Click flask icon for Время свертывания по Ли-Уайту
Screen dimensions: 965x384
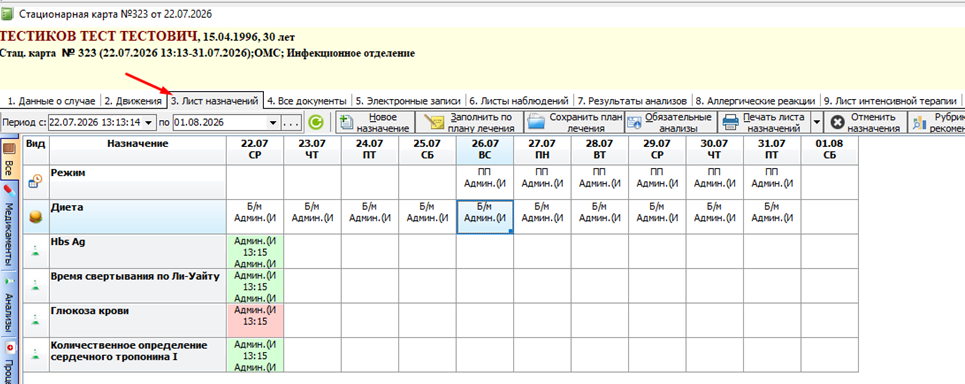(36, 285)
